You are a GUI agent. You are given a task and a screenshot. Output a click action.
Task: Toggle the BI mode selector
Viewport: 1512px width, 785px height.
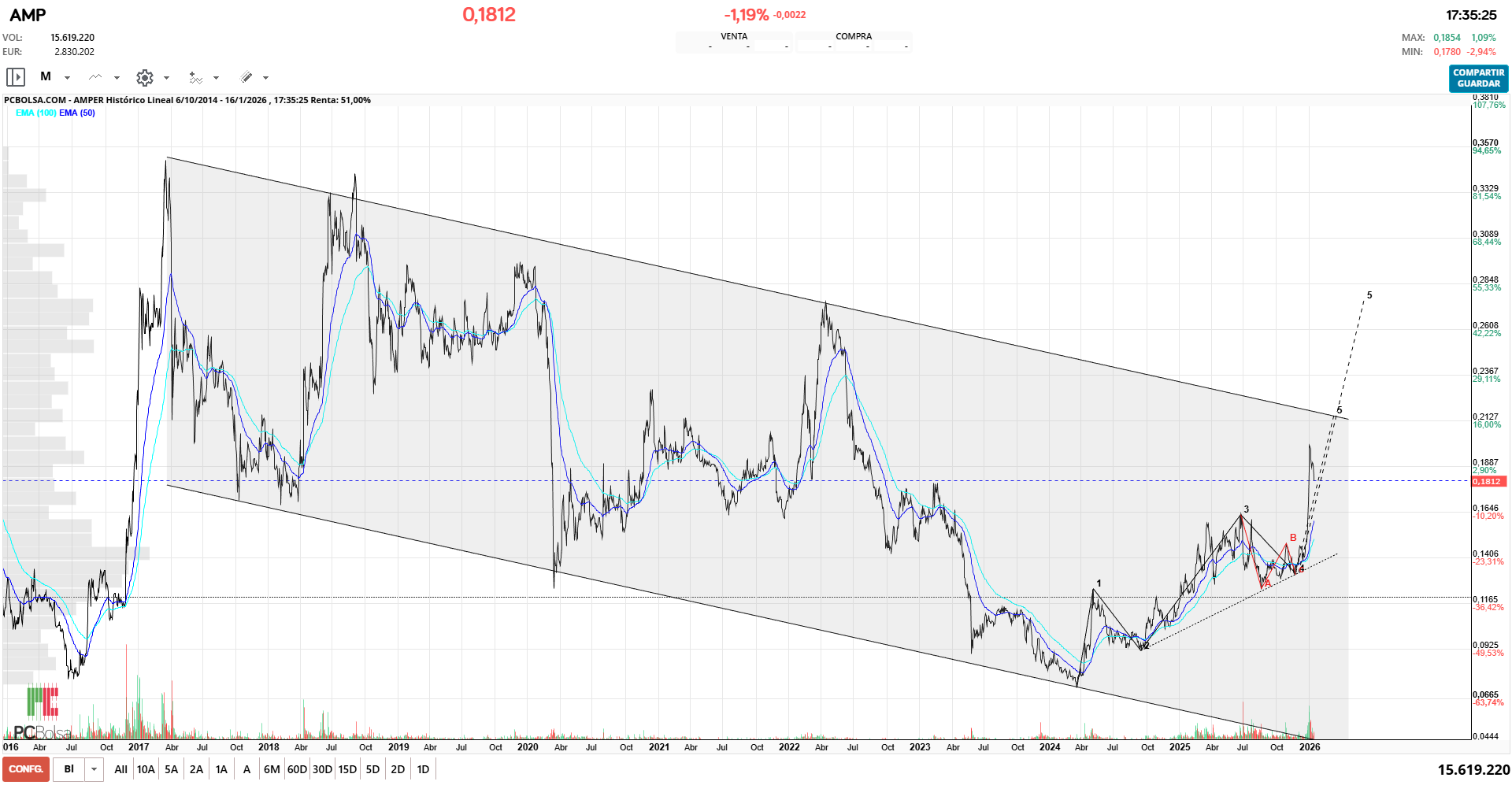coord(68,768)
